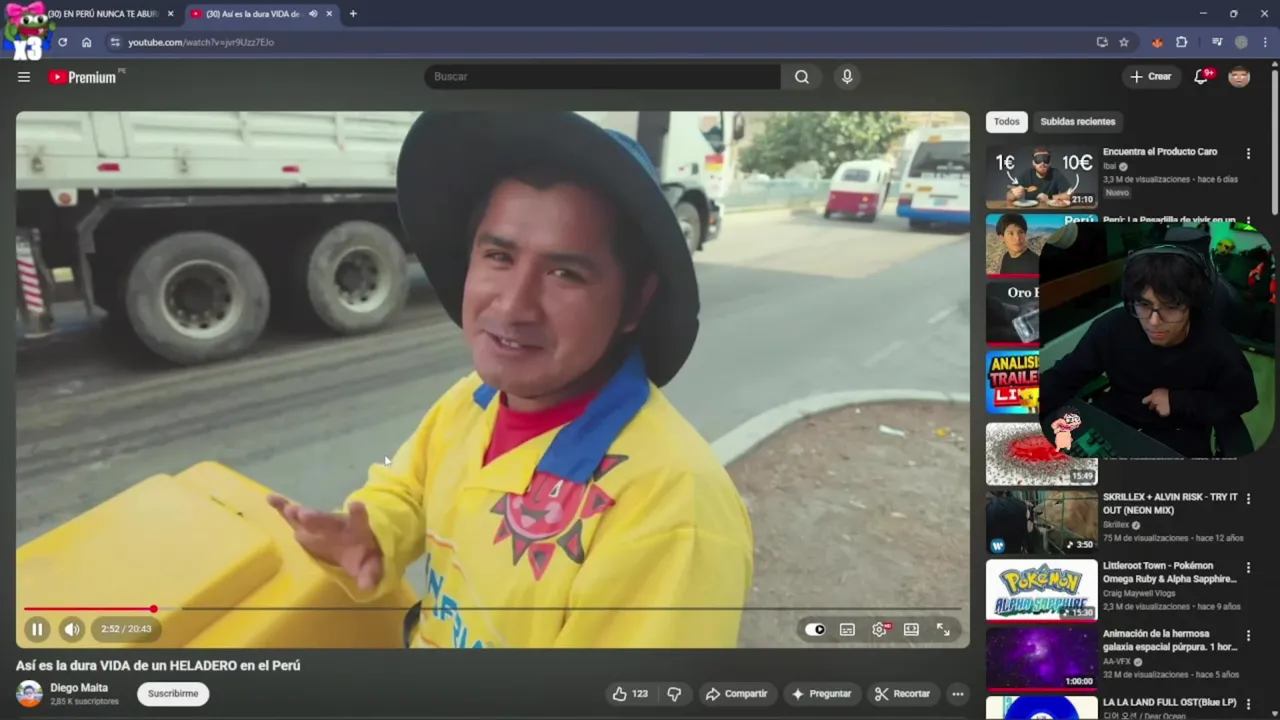Screen dimensions: 1280x720
Task: Click the Recortar button
Action: 902,694
